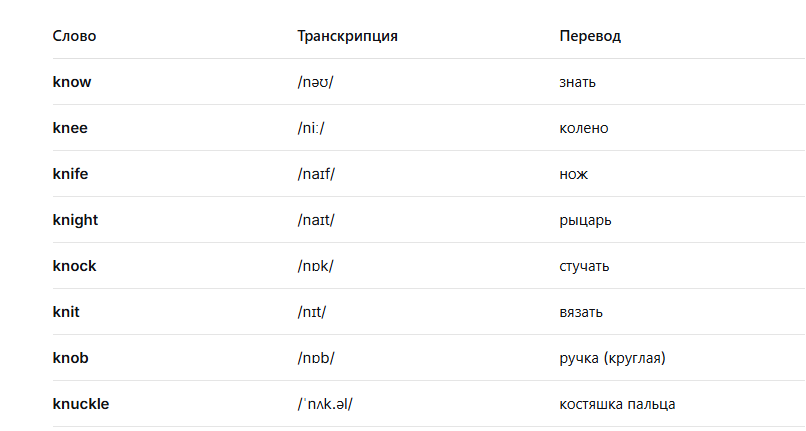The width and height of the screenshot is (806, 431).
Task: Click translation 'вязать'
Action: pos(581,312)
